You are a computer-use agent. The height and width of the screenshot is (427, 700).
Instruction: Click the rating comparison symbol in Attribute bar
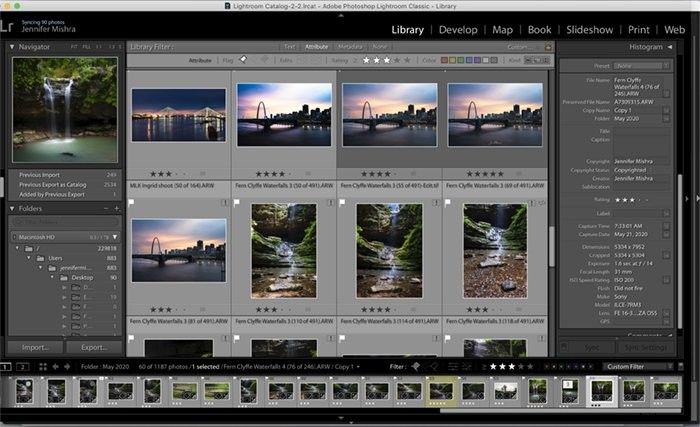355,60
